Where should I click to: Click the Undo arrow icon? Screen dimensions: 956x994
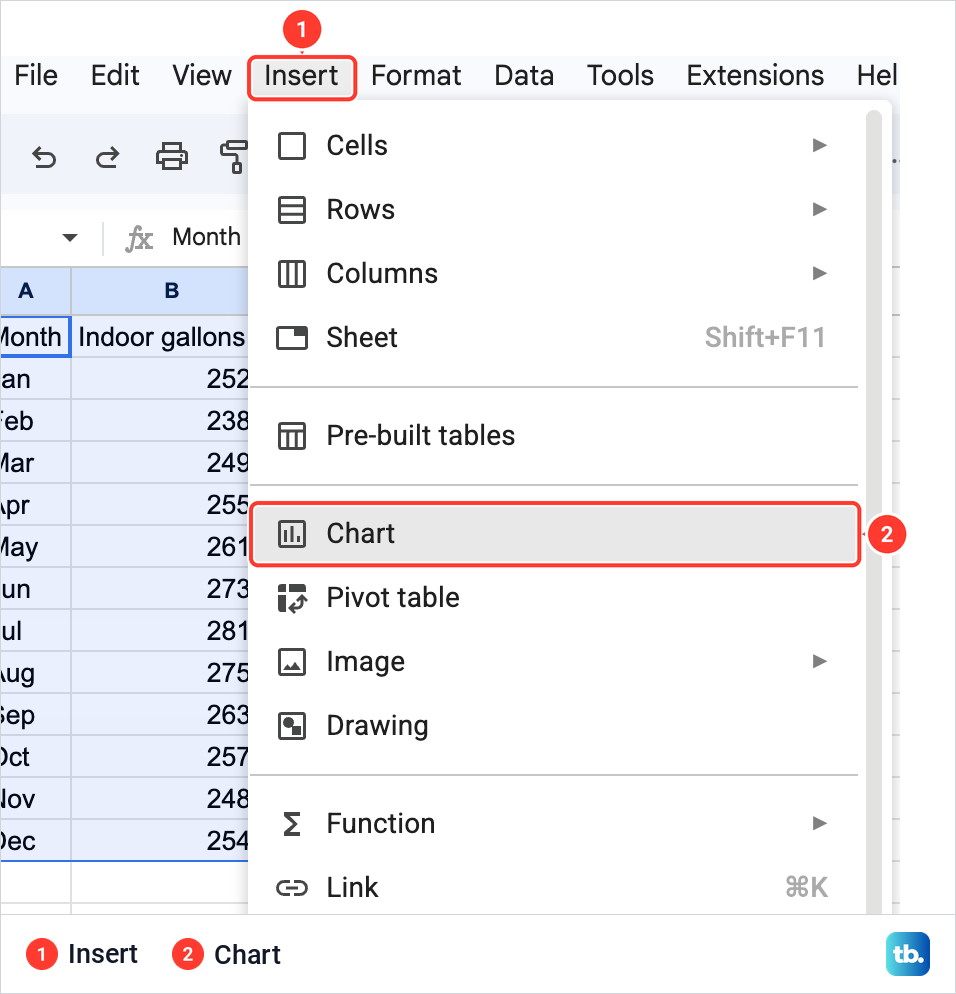(44, 157)
